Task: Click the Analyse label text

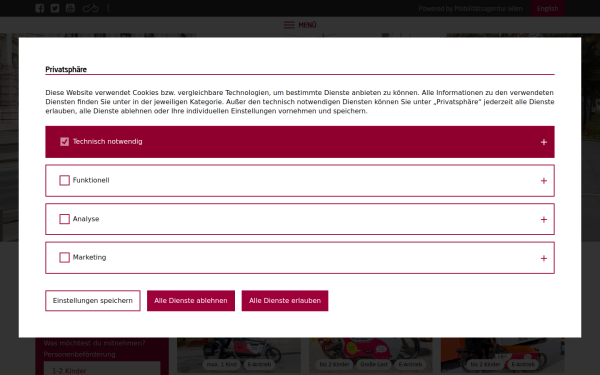Action: (86, 219)
